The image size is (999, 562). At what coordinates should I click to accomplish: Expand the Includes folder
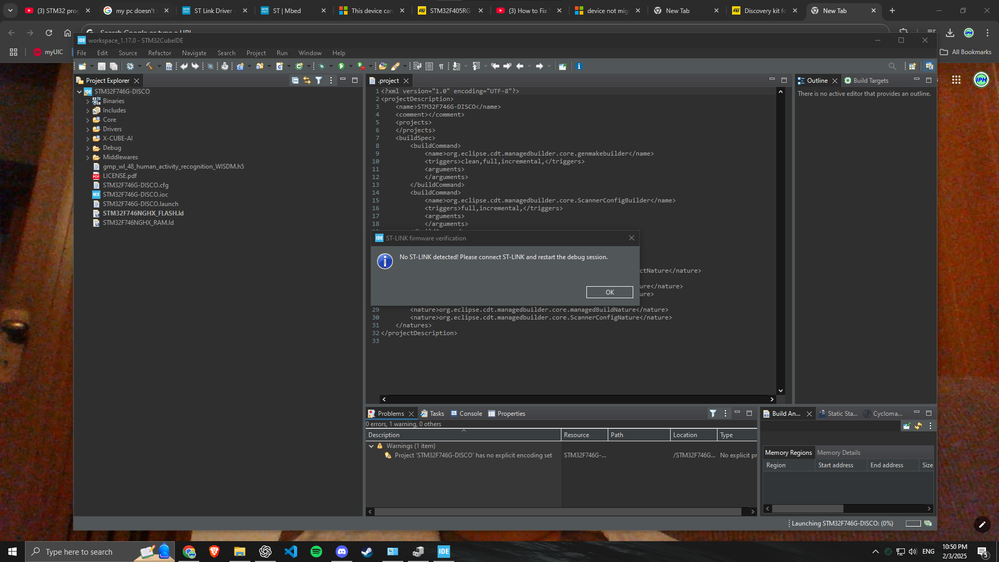pyautogui.click(x=88, y=110)
